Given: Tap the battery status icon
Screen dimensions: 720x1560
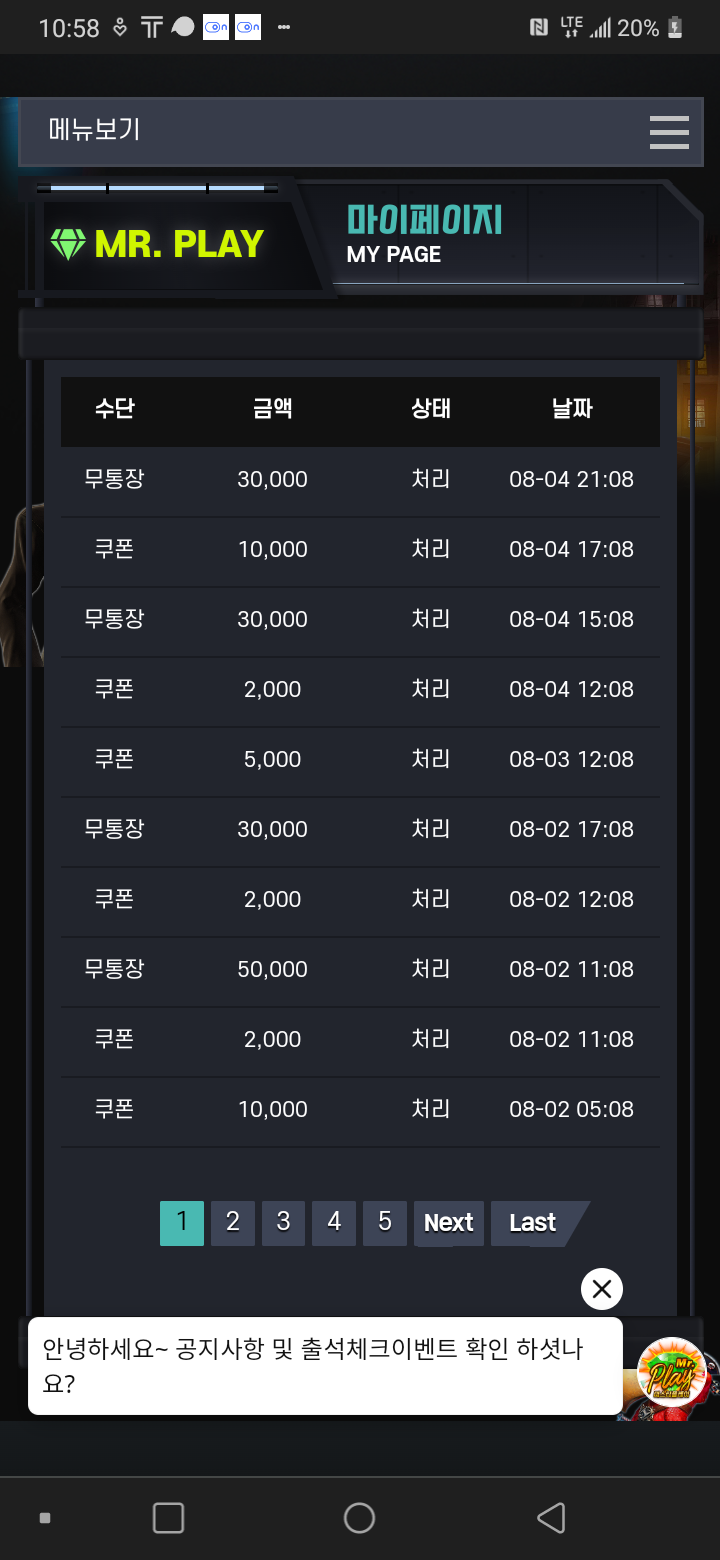Looking at the screenshot, I should pyautogui.click(x=675, y=28).
